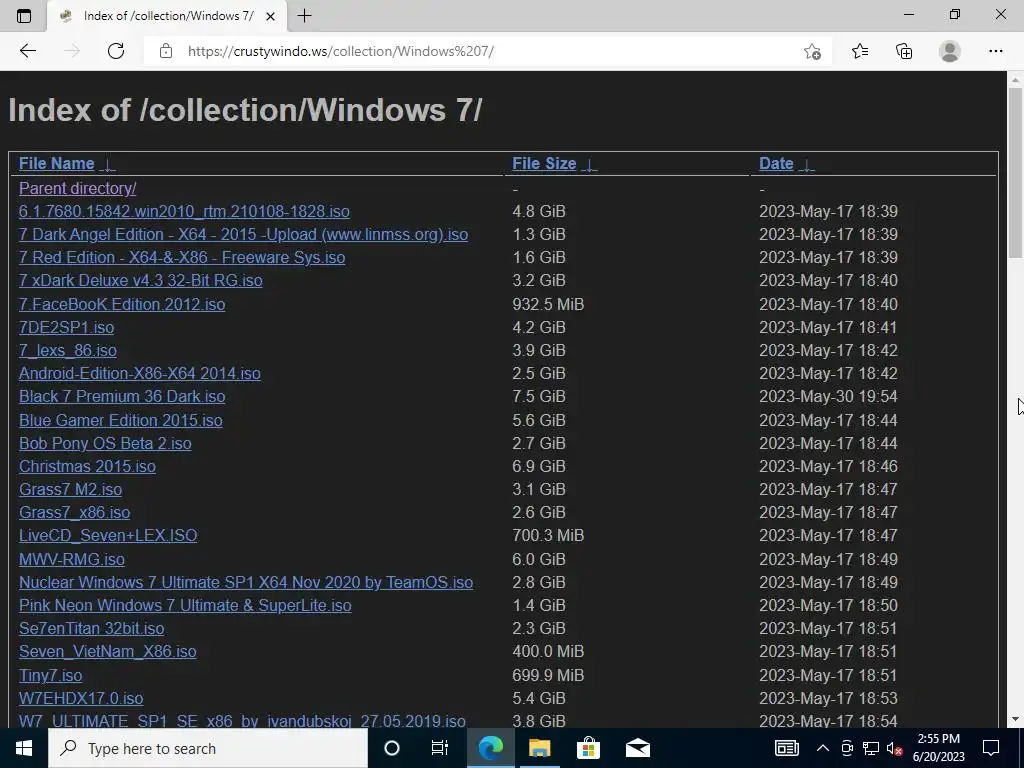
Task: Download Pink Neon Windows 7 iso
Action: click(x=185, y=605)
